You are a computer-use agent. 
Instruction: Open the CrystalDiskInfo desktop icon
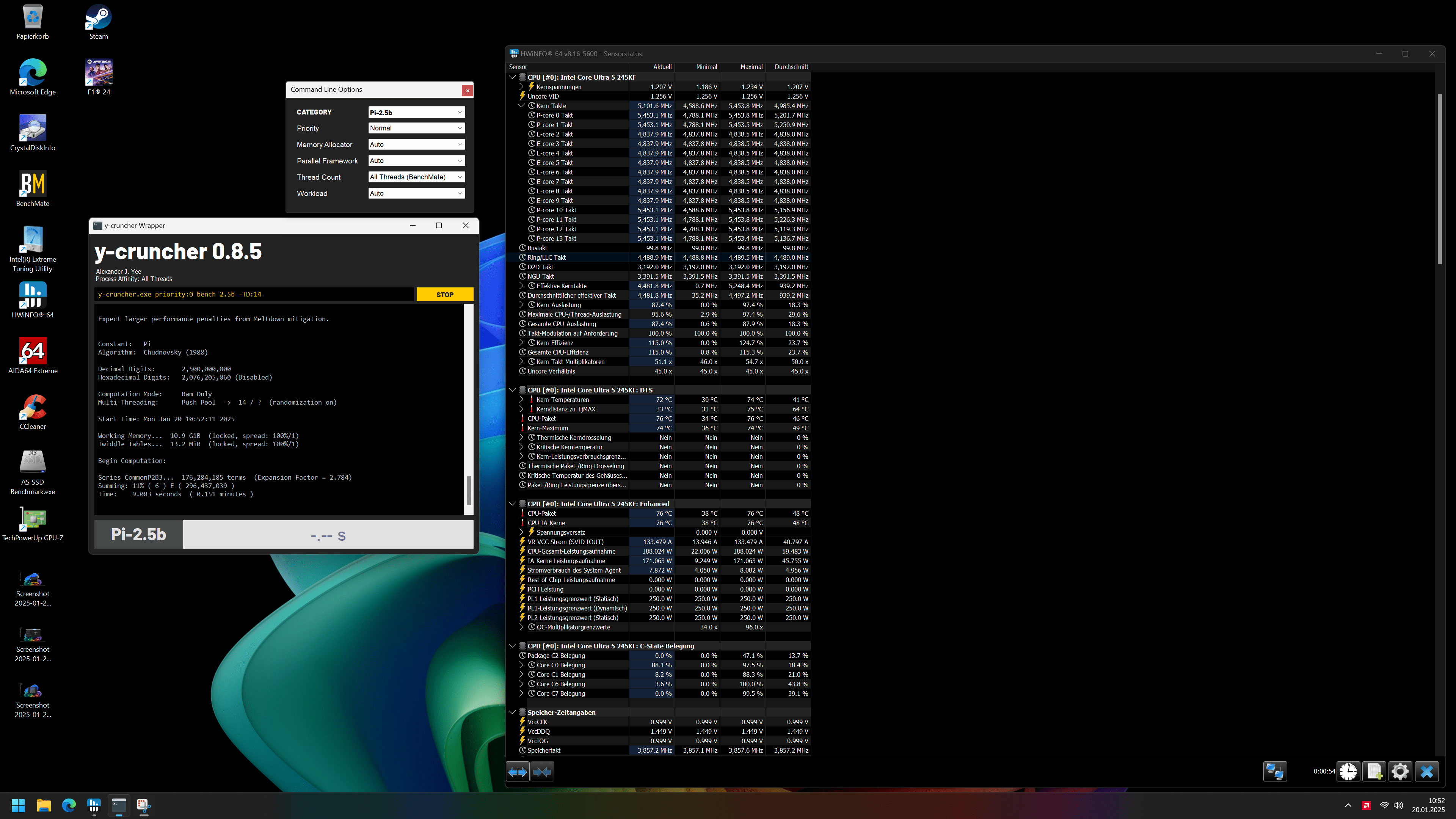click(x=33, y=133)
